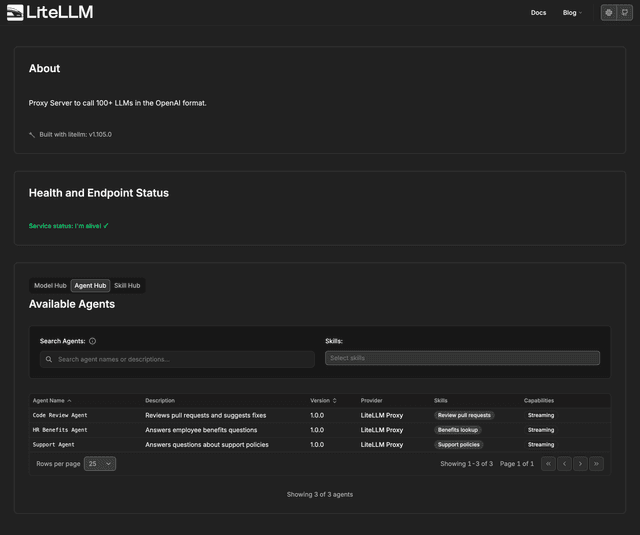Click the Support policies skill tag

coord(458,445)
